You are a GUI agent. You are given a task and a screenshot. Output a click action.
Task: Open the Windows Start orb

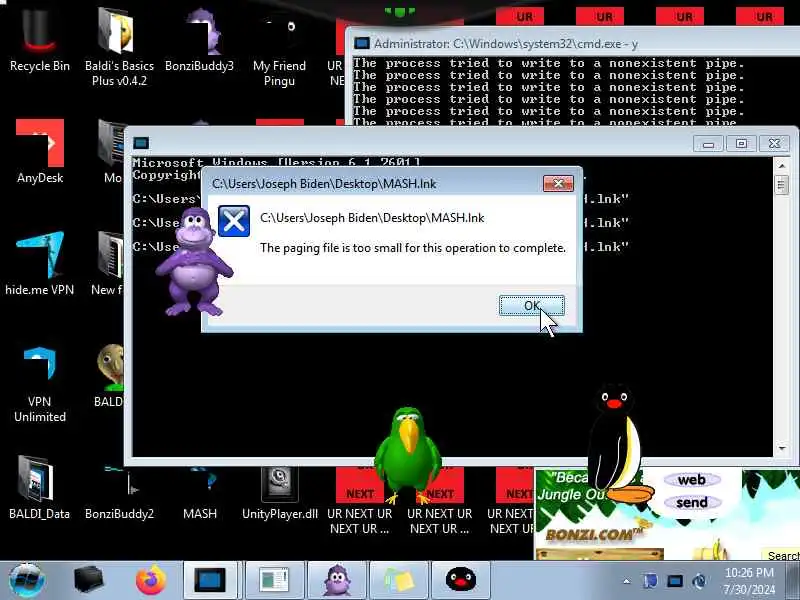point(27,581)
